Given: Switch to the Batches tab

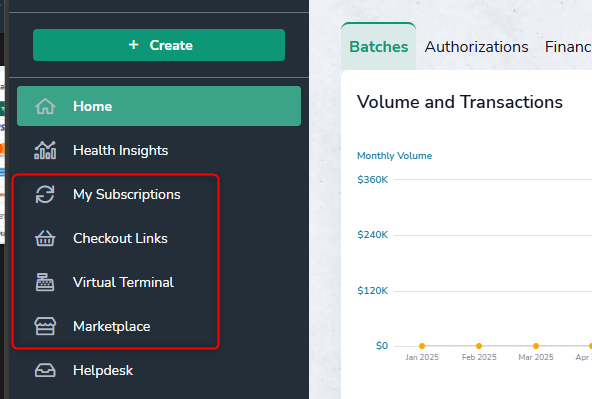Looking at the screenshot, I should click(x=379, y=47).
